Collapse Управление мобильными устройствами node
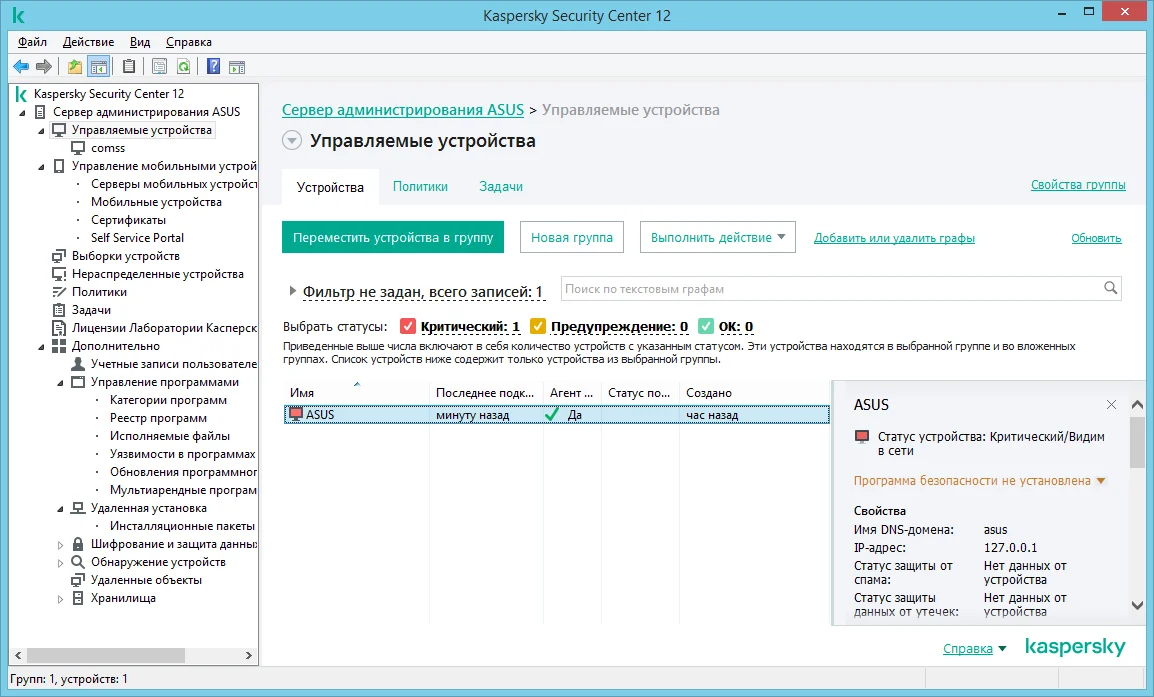The width and height of the screenshot is (1154, 697). tap(41, 167)
